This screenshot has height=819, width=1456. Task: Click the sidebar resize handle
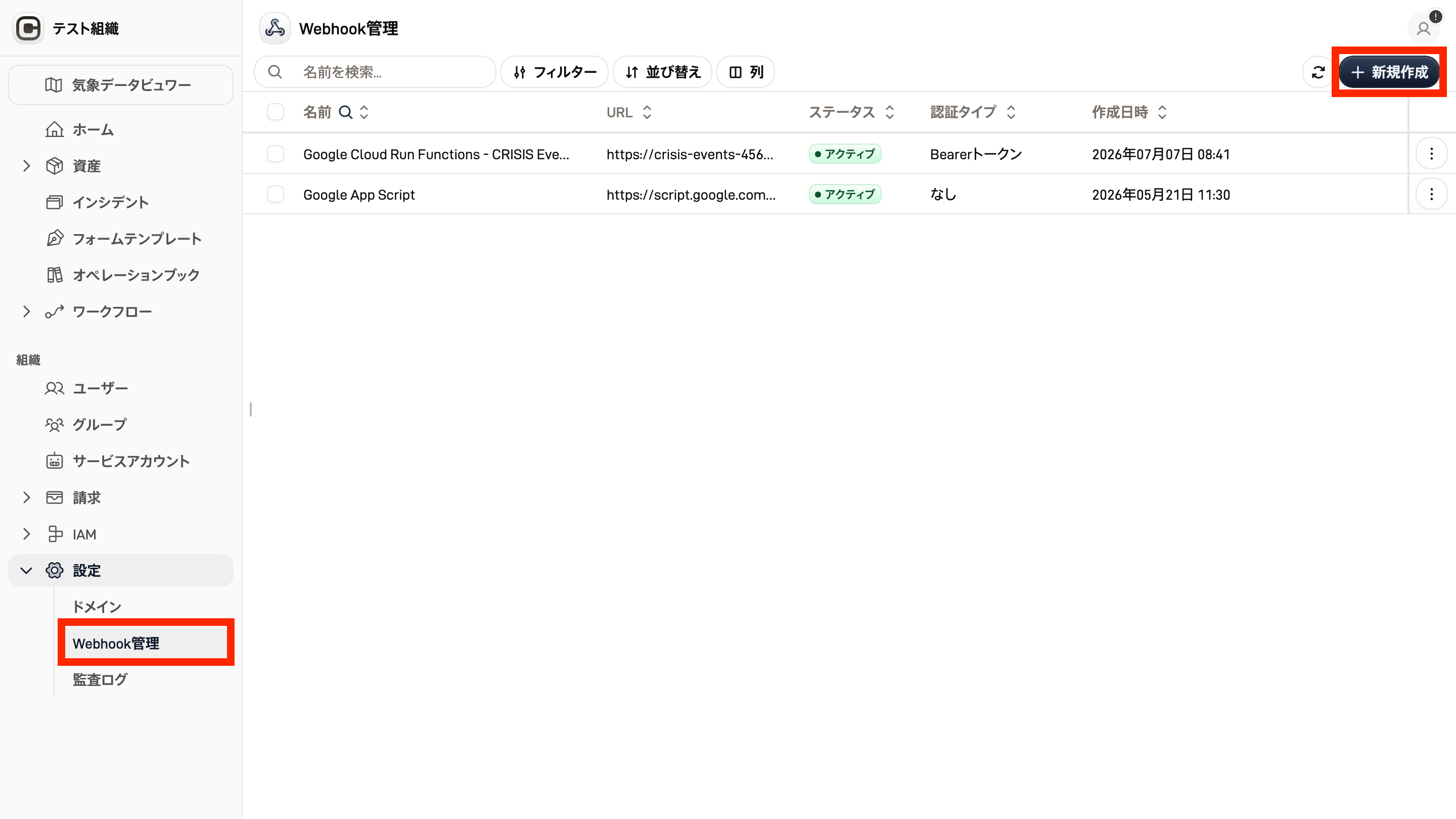pyautogui.click(x=250, y=409)
